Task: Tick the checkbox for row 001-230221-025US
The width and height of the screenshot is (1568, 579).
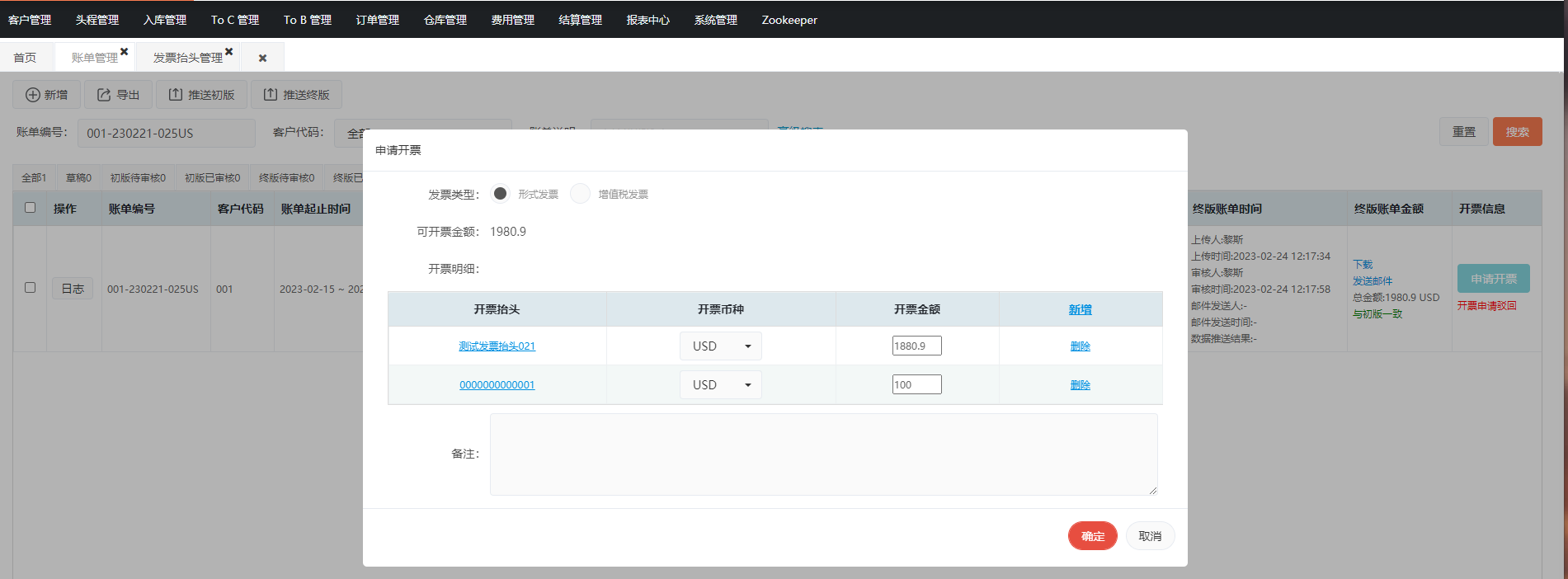Action: coord(31,288)
